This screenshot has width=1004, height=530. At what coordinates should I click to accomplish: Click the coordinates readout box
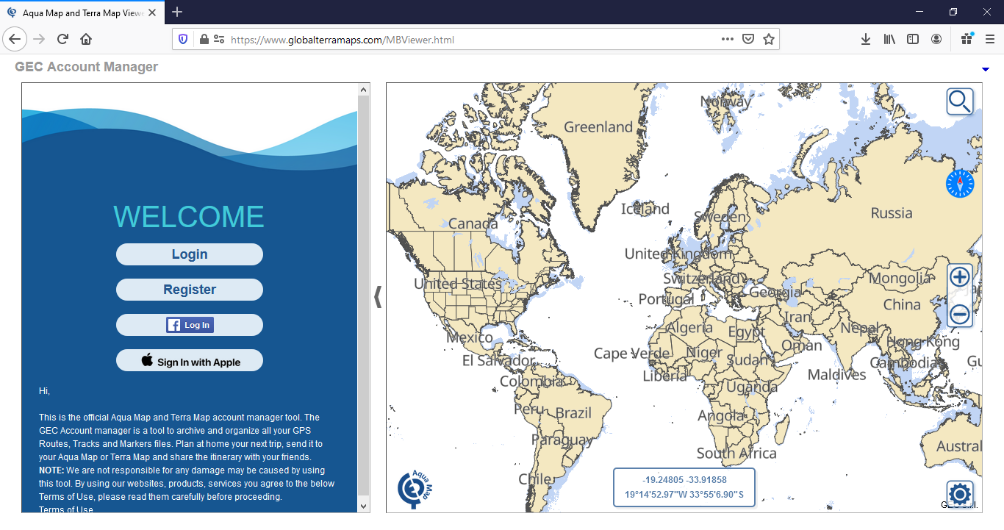684,488
